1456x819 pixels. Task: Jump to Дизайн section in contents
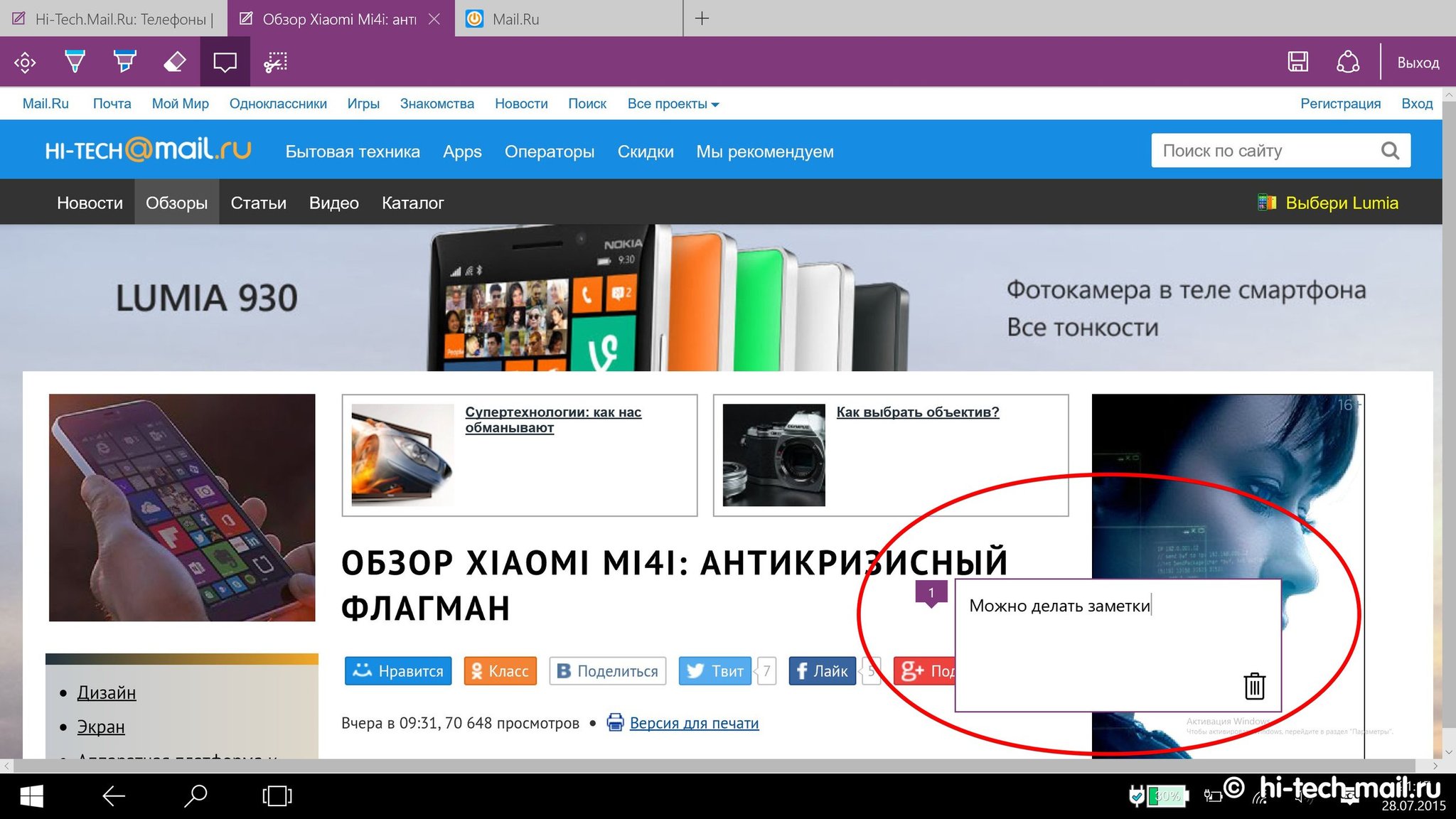pyautogui.click(x=107, y=692)
